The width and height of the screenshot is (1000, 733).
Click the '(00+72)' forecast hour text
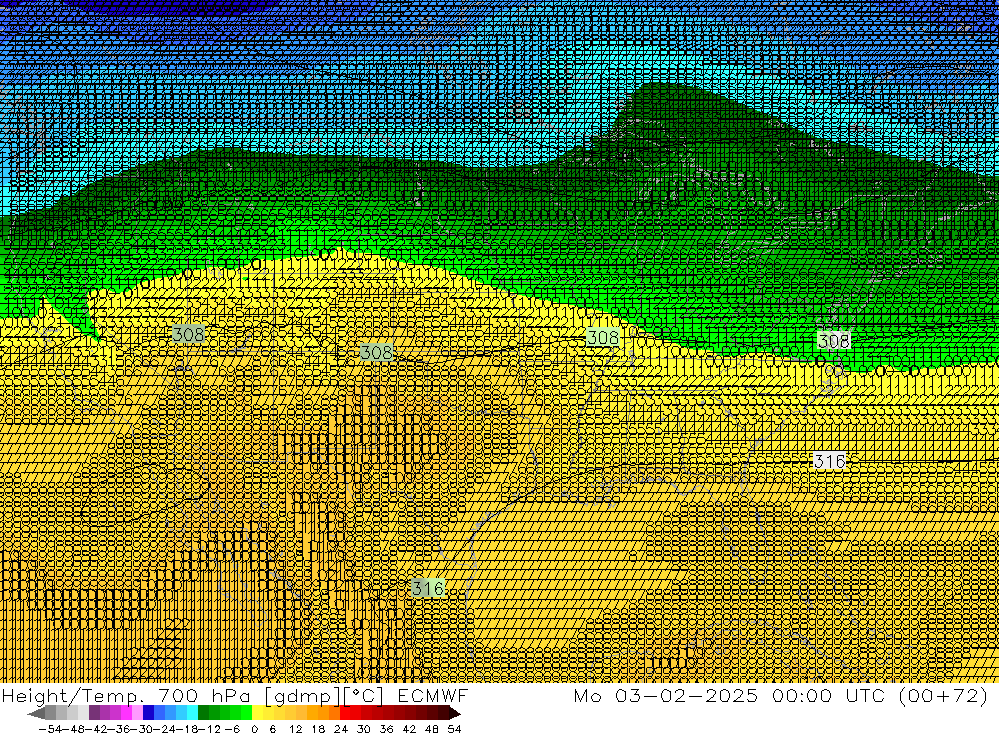(x=942, y=696)
